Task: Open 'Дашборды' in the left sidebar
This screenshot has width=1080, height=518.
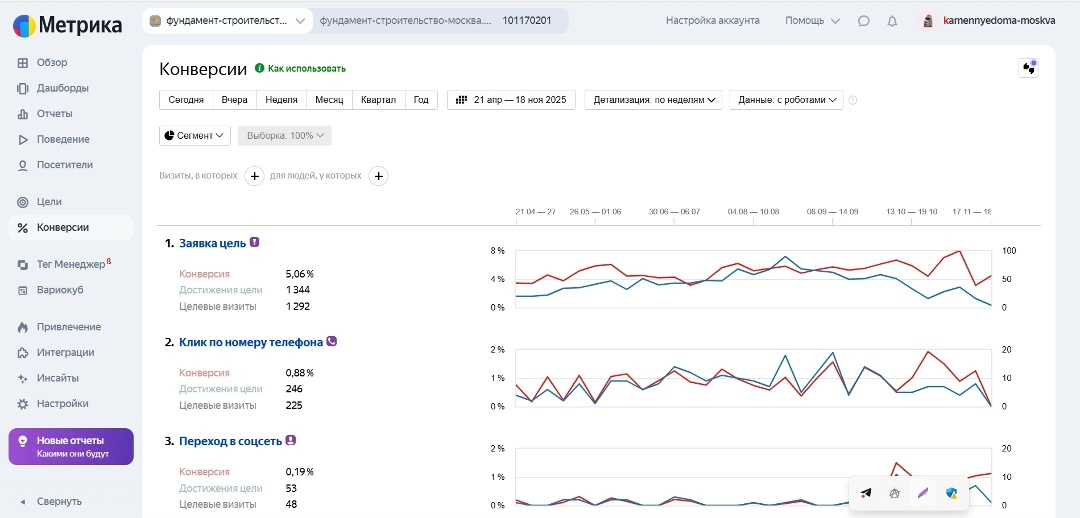Action: 62,88
